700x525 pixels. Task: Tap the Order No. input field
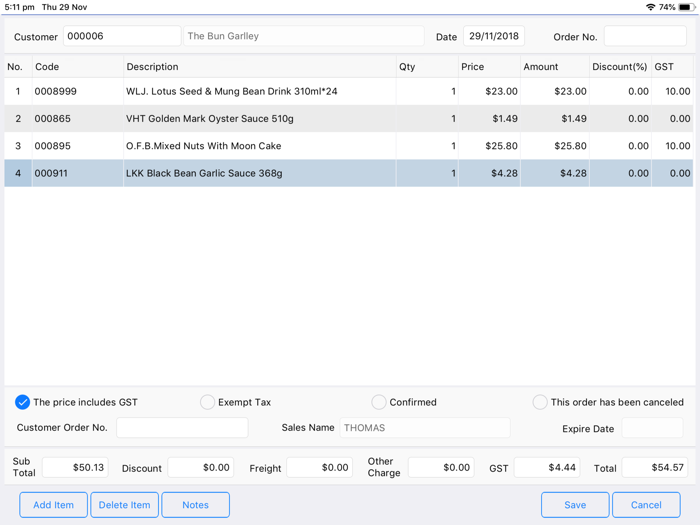coord(645,36)
